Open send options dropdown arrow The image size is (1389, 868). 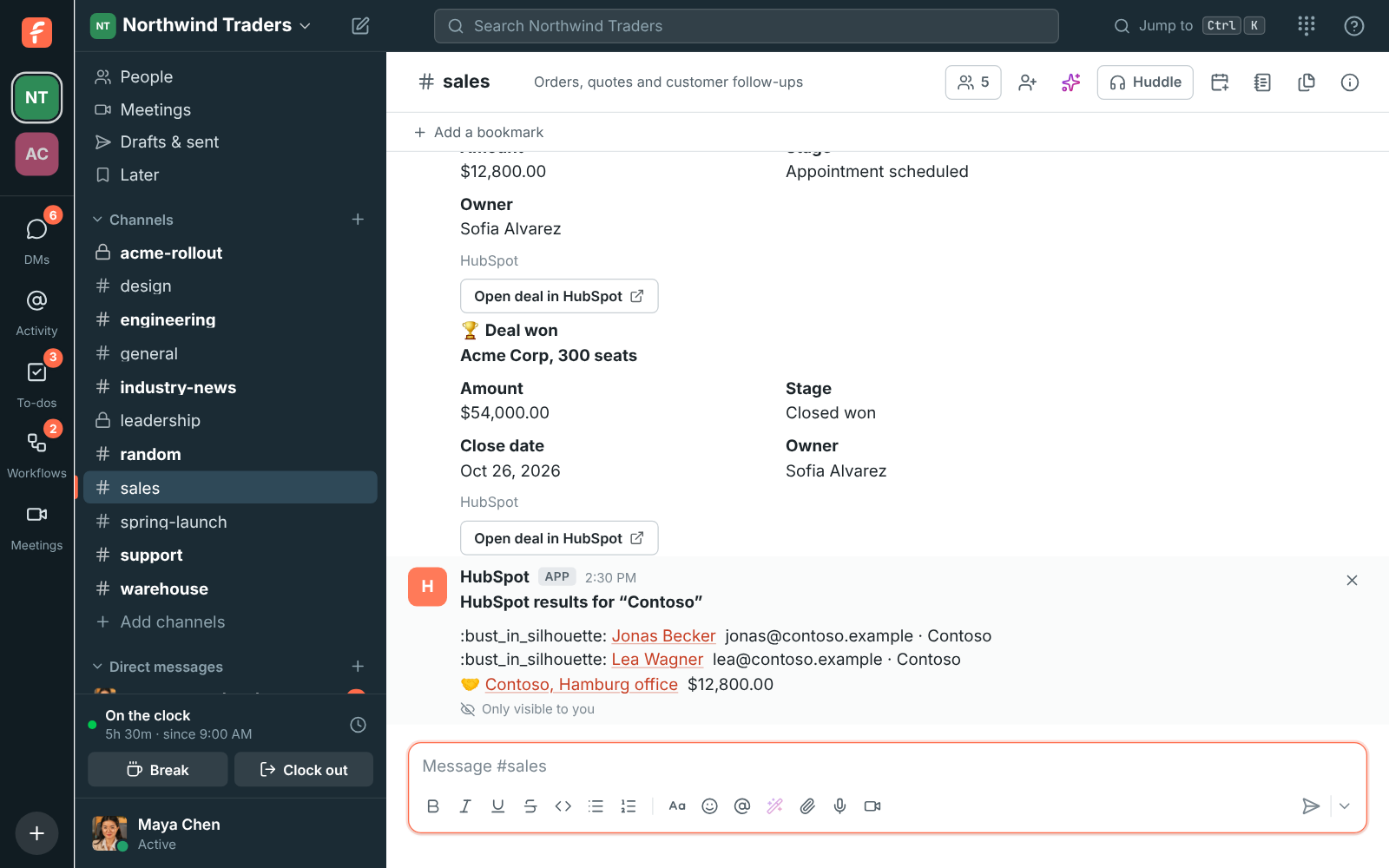point(1345,806)
